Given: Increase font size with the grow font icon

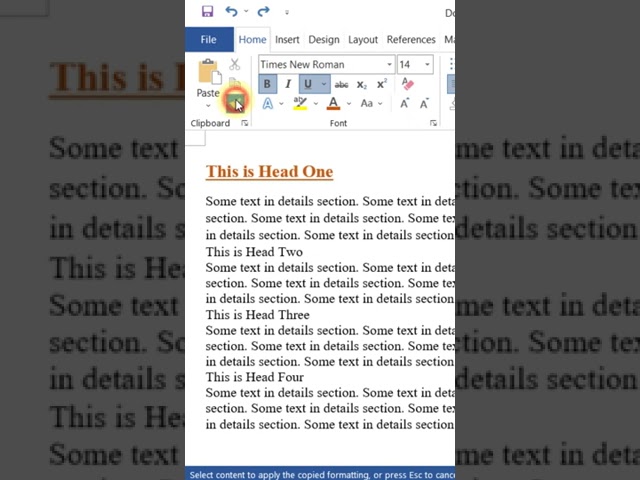Looking at the screenshot, I should click(x=404, y=104).
